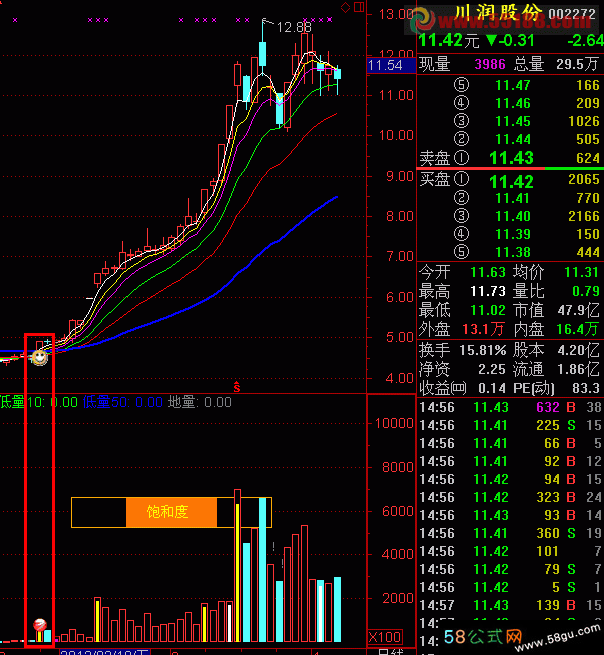Click the 市值 value 47.9亿
The width and height of the screenshot is (604, 655).
point(578,310)
